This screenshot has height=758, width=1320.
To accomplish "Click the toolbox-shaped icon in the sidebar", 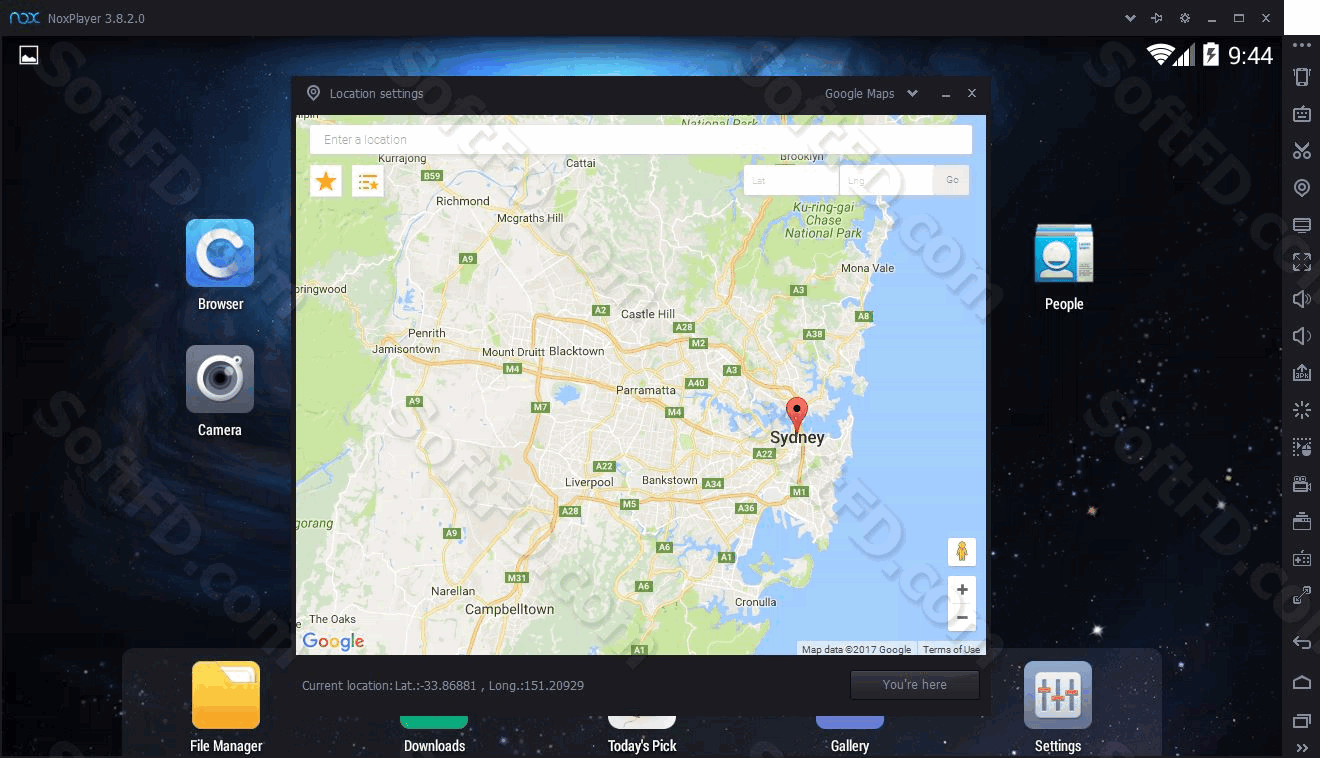I will tap(1301, 521).
